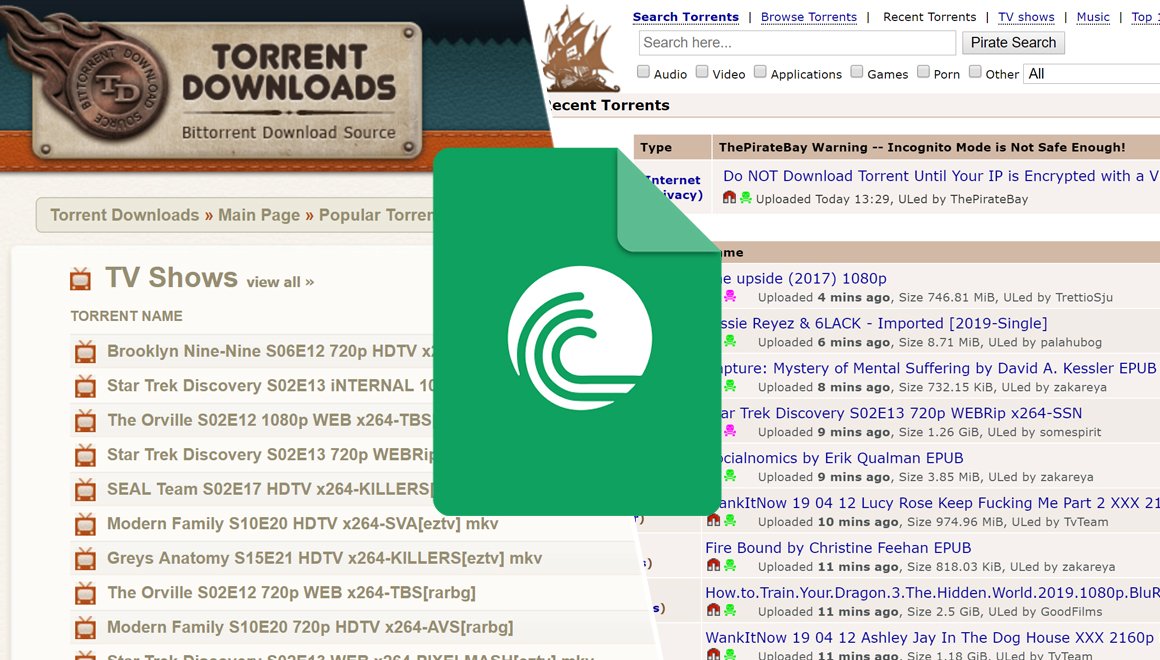Click magnet icon under How.to.Train.Your.Dragon.3 row
The width and height of the screenshot is (1160, 660).
(714, 610)
